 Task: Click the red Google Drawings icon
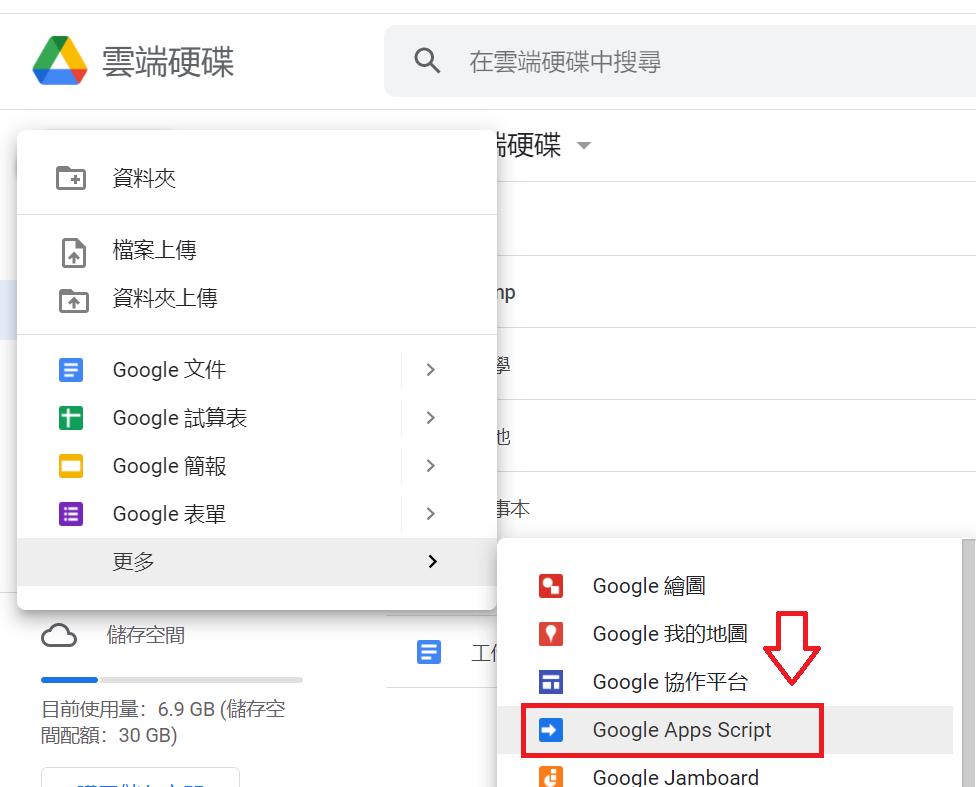pyautogui.click(x=551, y=586)
